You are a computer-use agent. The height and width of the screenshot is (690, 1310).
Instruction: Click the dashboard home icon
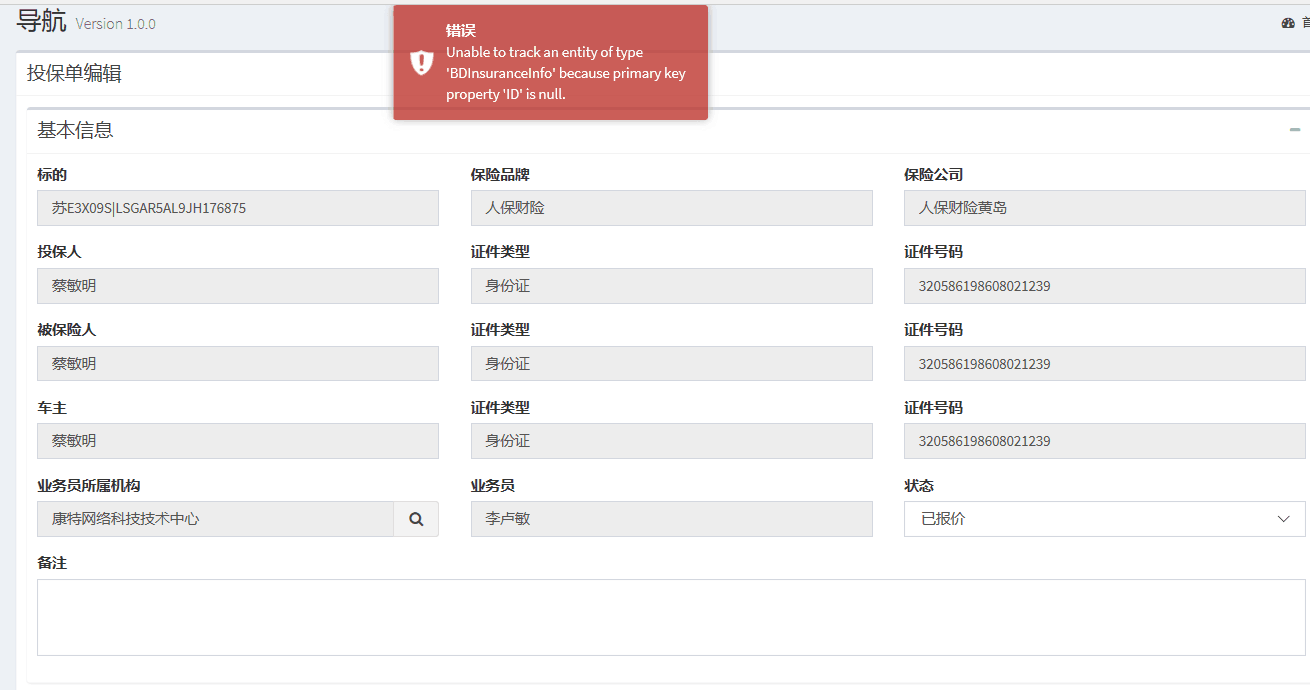point(1288,23)
